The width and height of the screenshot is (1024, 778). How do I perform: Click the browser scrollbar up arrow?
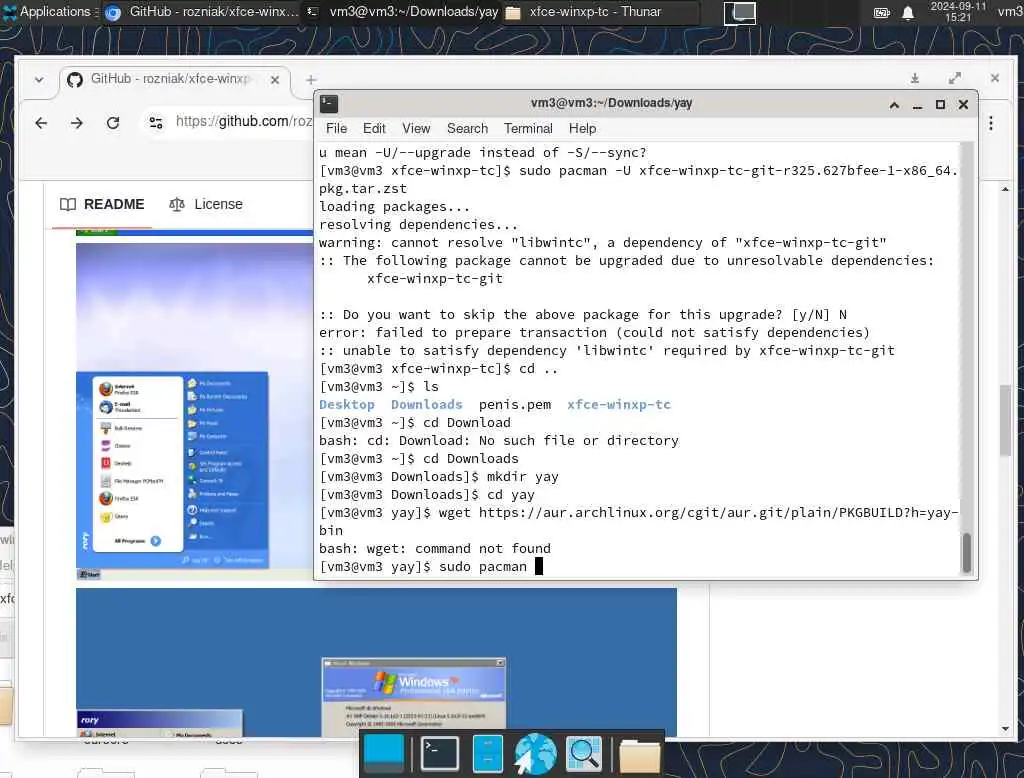click(1005, 189)
